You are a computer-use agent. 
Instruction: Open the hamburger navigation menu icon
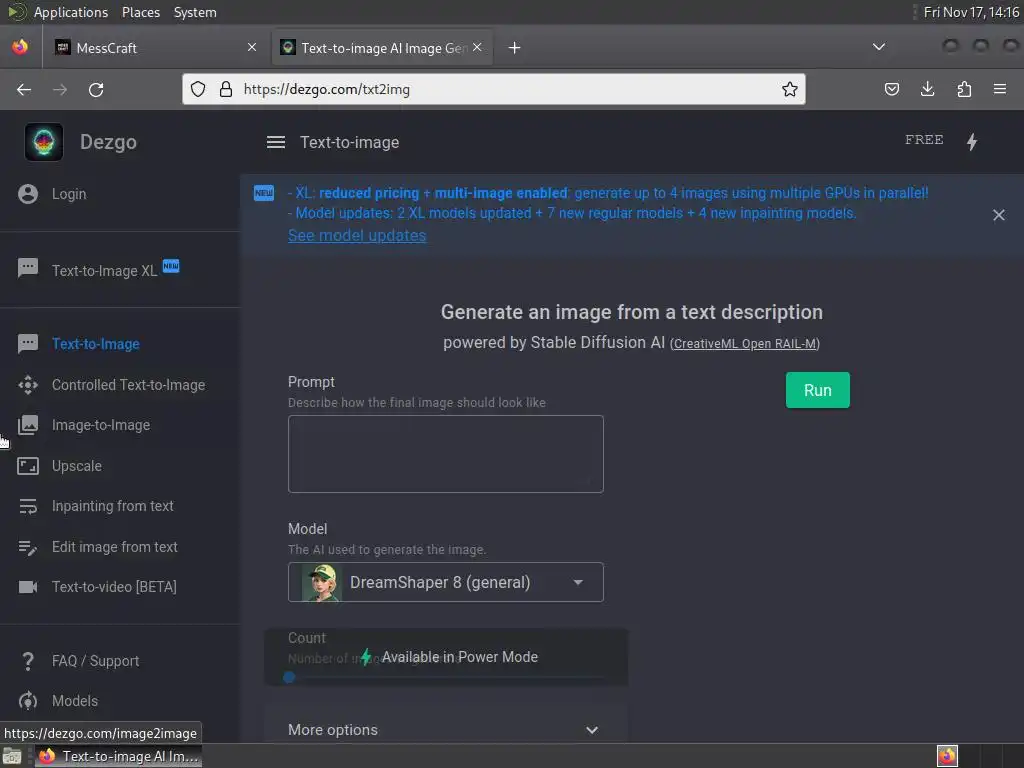coord(276,142)
